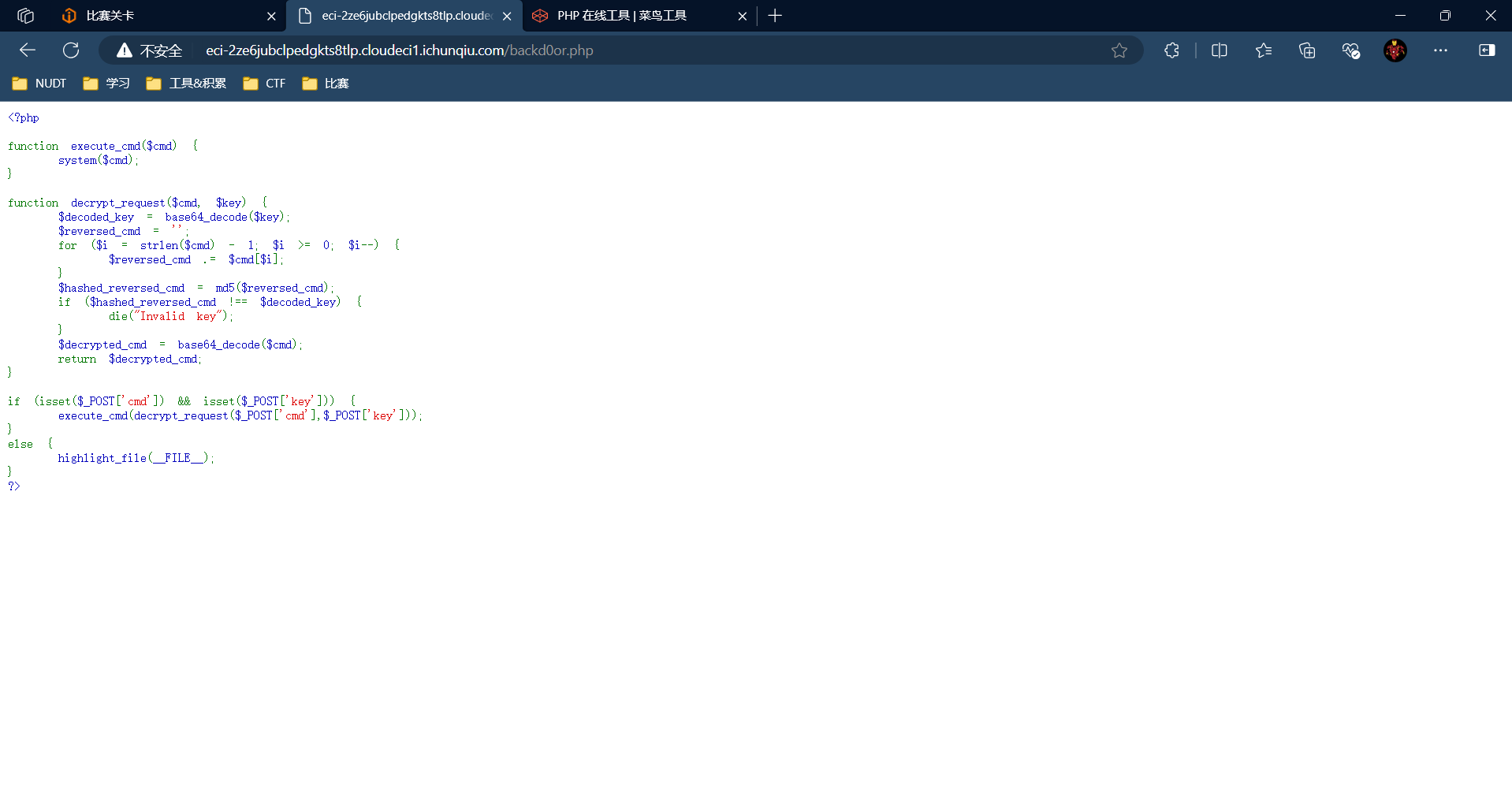
Task: Click the user profile avatar
Action: (1395, 50)
